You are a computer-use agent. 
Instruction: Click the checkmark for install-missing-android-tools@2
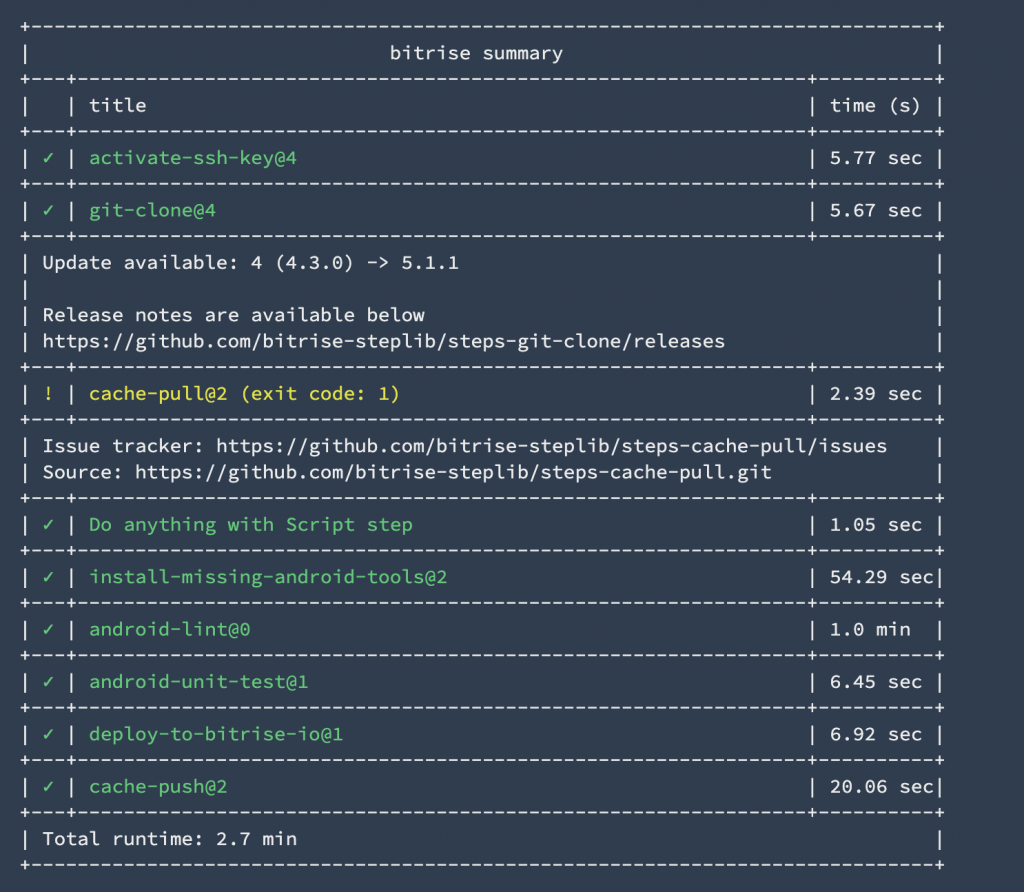tap(48, 577)
